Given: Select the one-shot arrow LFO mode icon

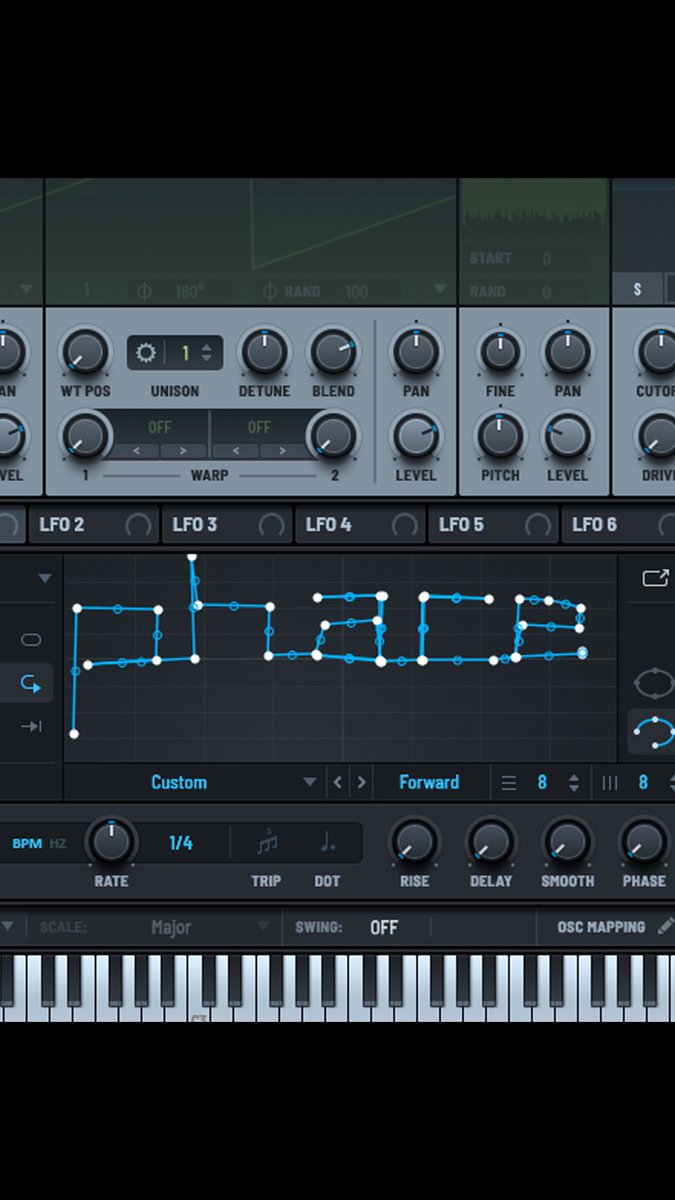Looking at the screenshot, I should pos(31,726).
